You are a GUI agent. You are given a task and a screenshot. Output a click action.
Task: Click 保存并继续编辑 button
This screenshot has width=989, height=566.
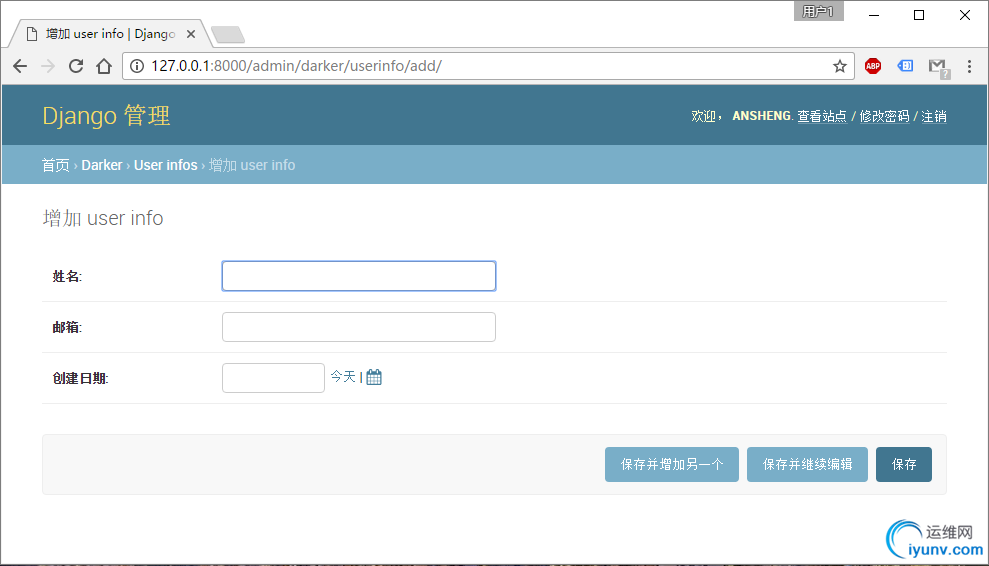(807, 464)
